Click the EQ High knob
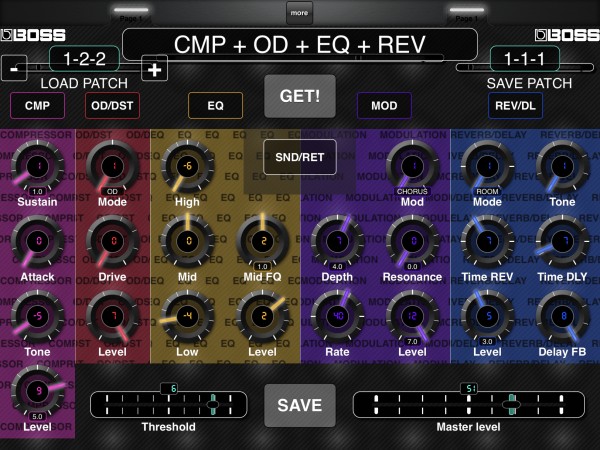This screenshot has height=450, width=600. (x=187, y=166)
